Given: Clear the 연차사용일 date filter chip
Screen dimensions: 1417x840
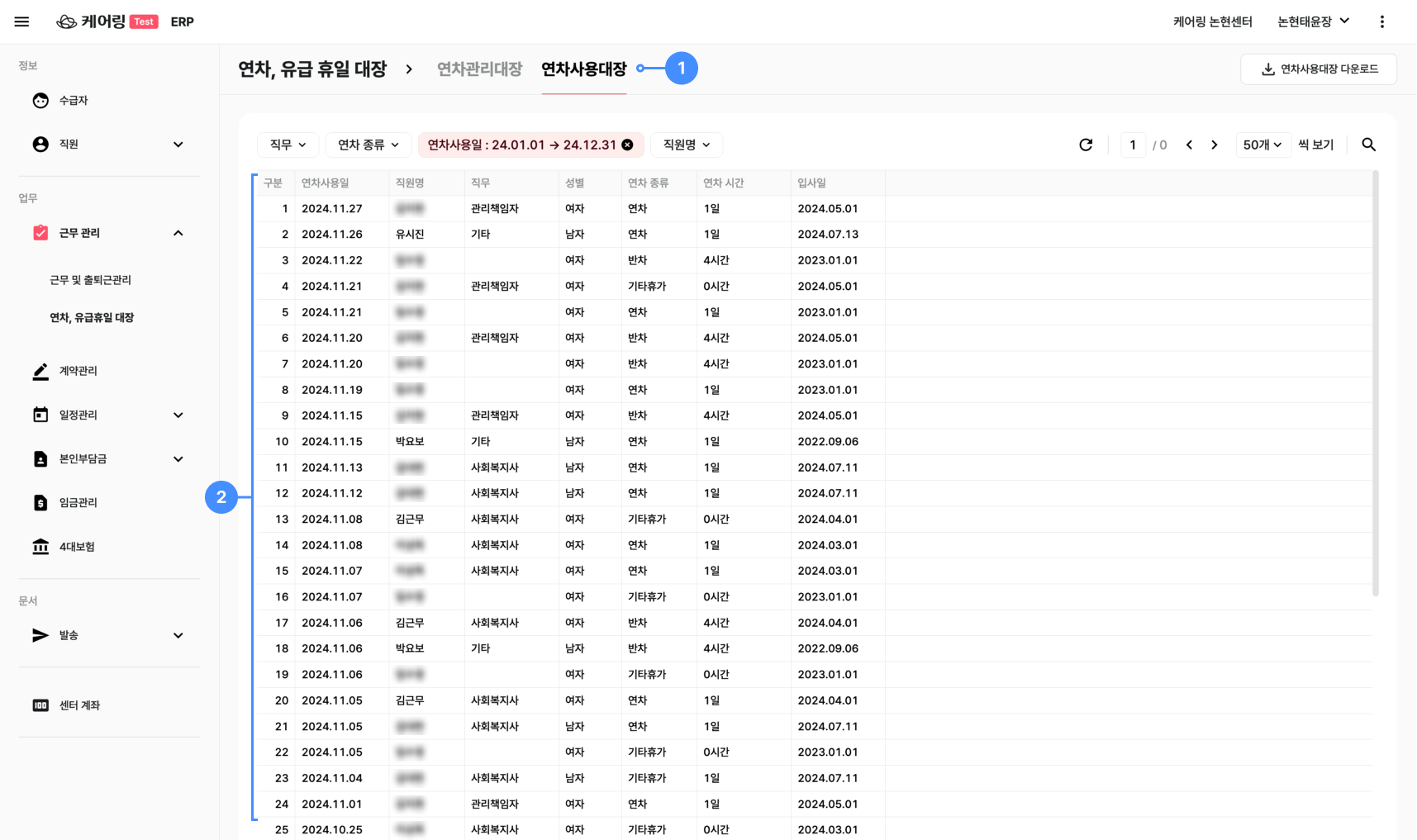Looking at the screenshot, I should 628,145.
